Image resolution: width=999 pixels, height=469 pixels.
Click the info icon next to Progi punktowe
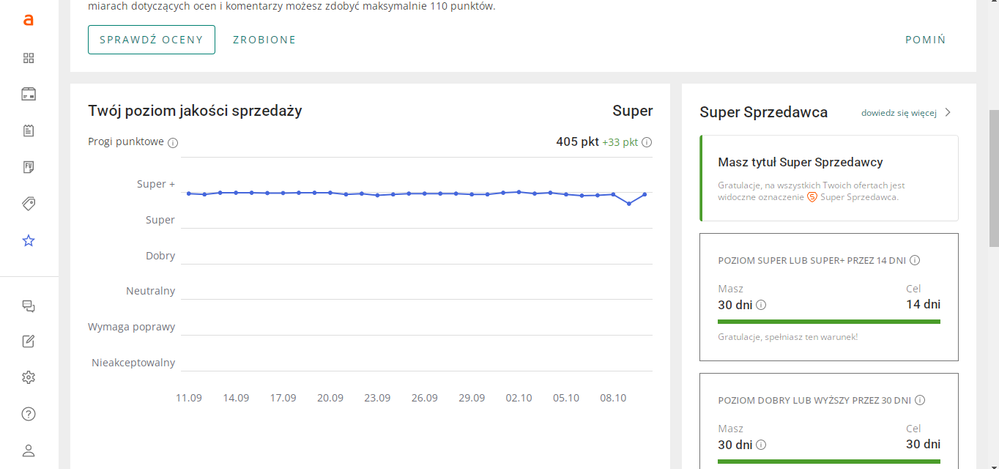pos(173,143)
